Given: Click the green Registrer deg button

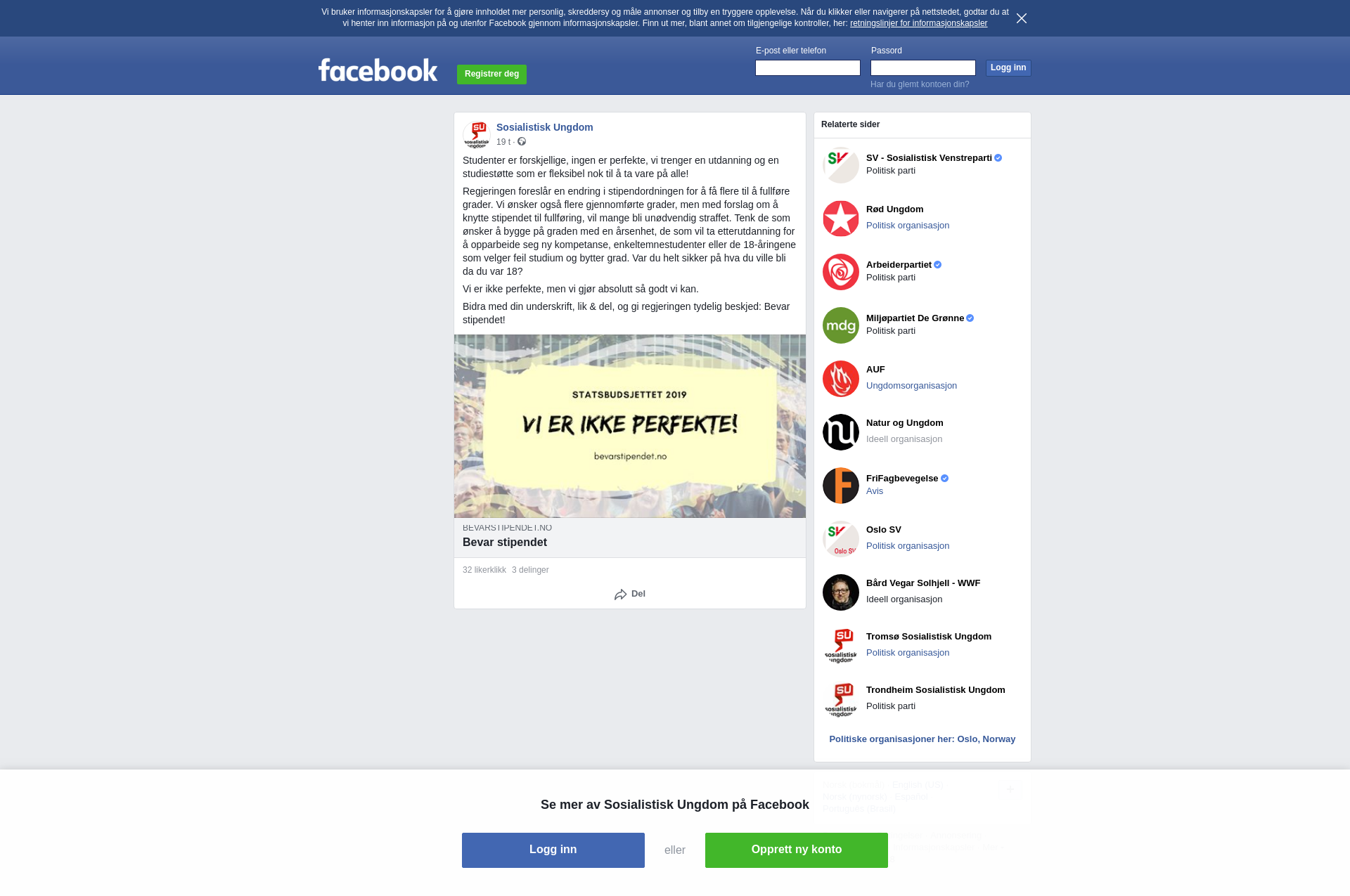Looking at the screenshot, I should click(491, 74).
